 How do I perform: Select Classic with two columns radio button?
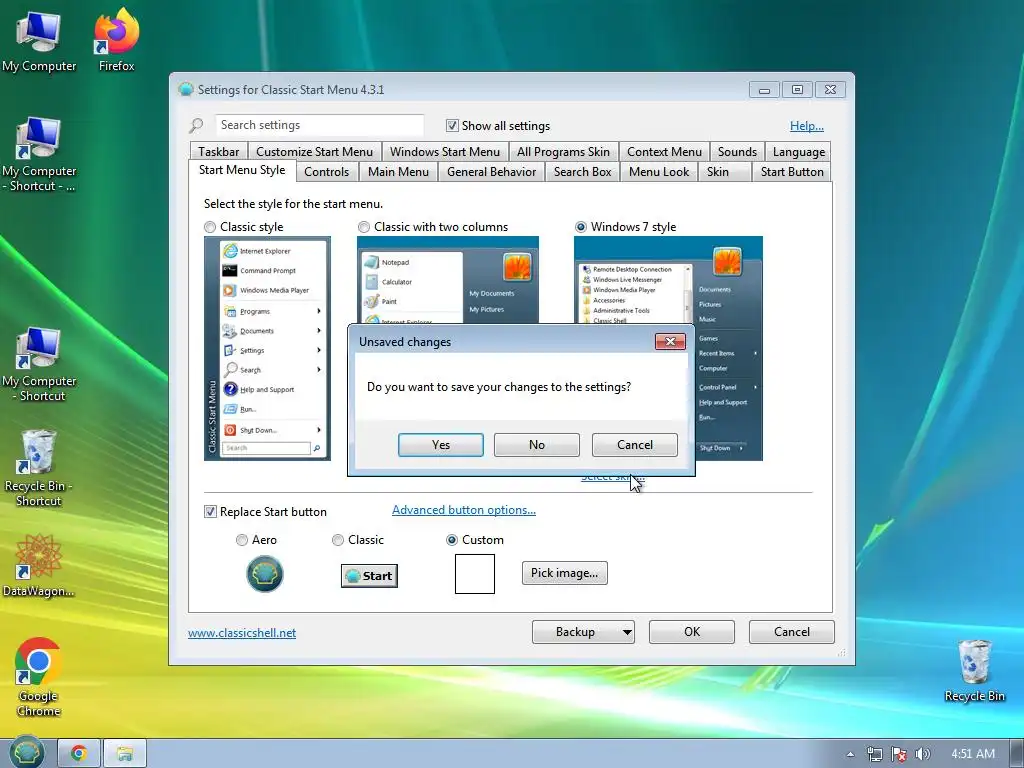tap(364, 227)
